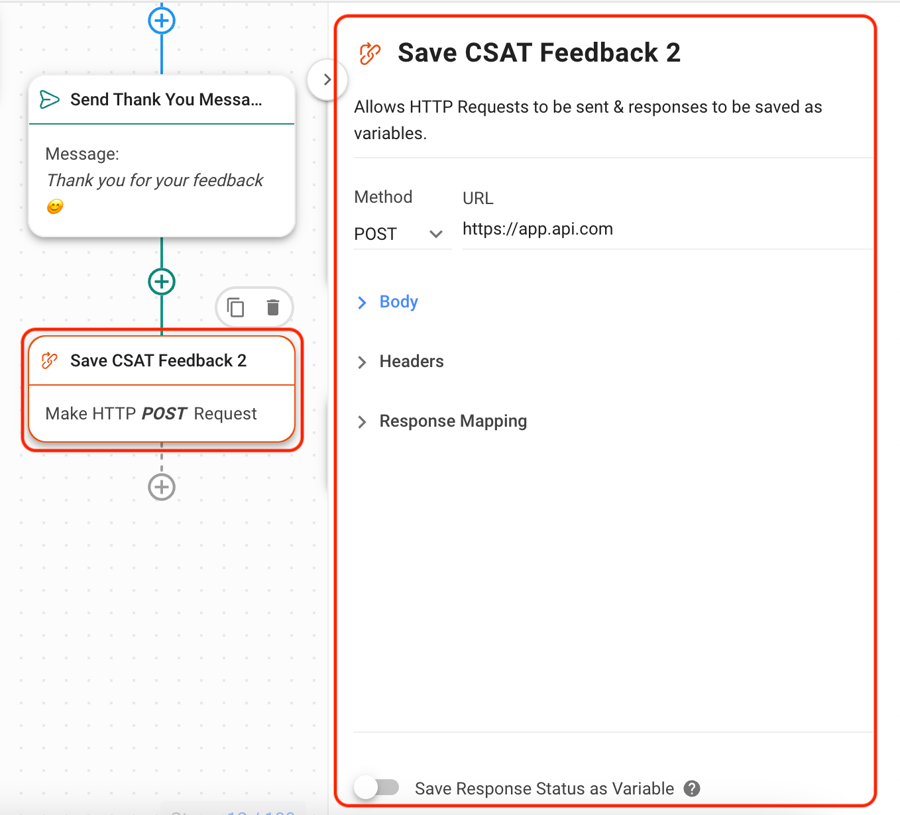Click the duplicate step copy icon
The image size is (900, 815).
tap(236, 307)
